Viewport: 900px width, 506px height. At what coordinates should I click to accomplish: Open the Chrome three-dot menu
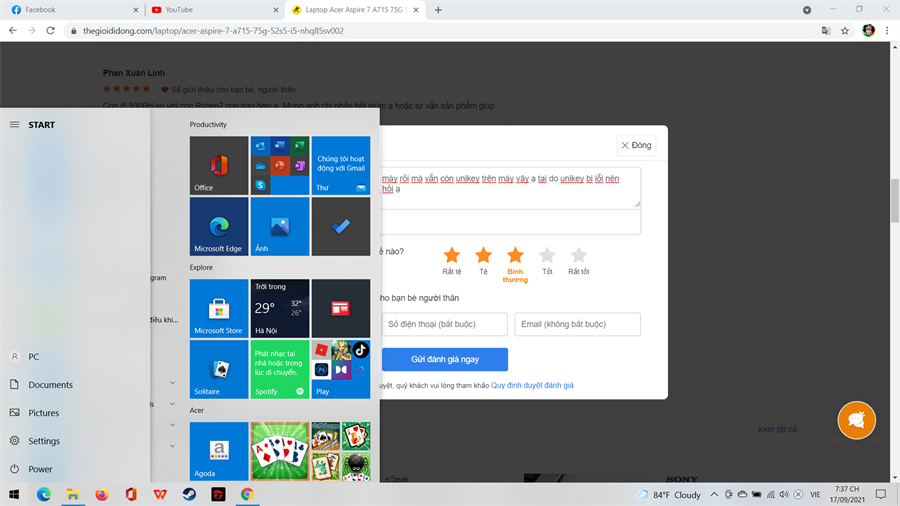[887, 31]
